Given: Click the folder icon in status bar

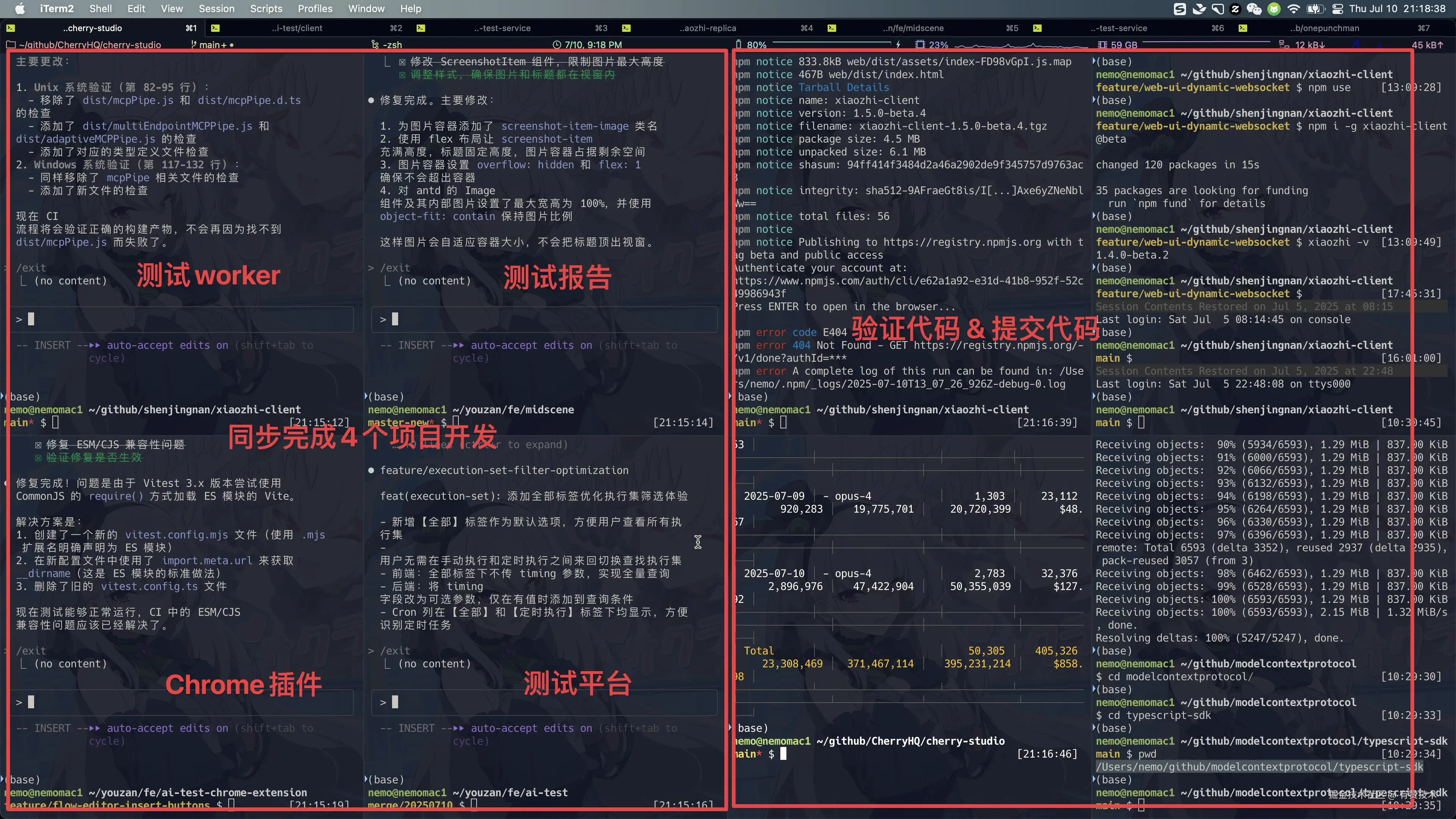Looking at the screenshot, I should 11,45.
